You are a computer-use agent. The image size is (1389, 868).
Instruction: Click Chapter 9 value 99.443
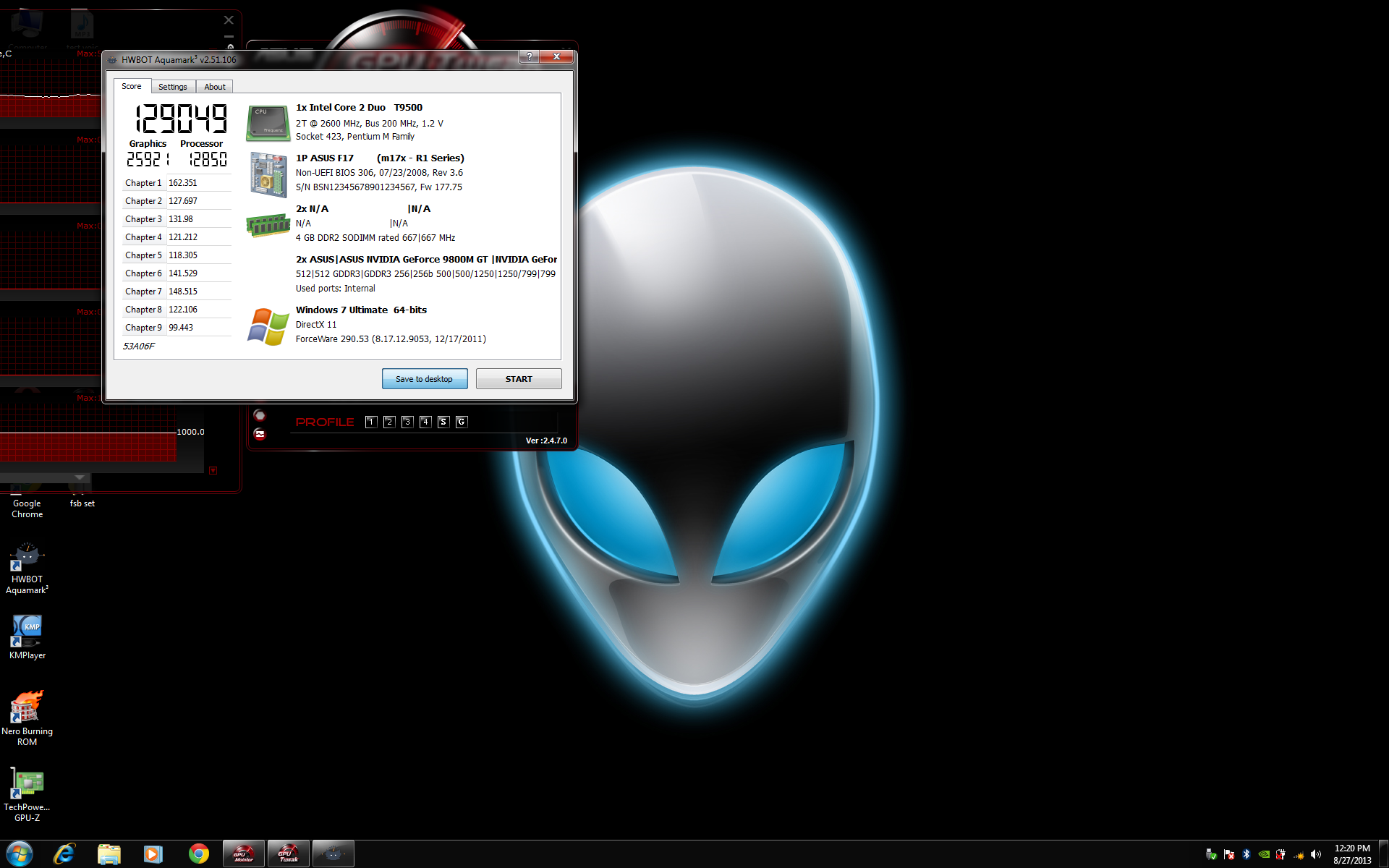click(x=181, y=328)
